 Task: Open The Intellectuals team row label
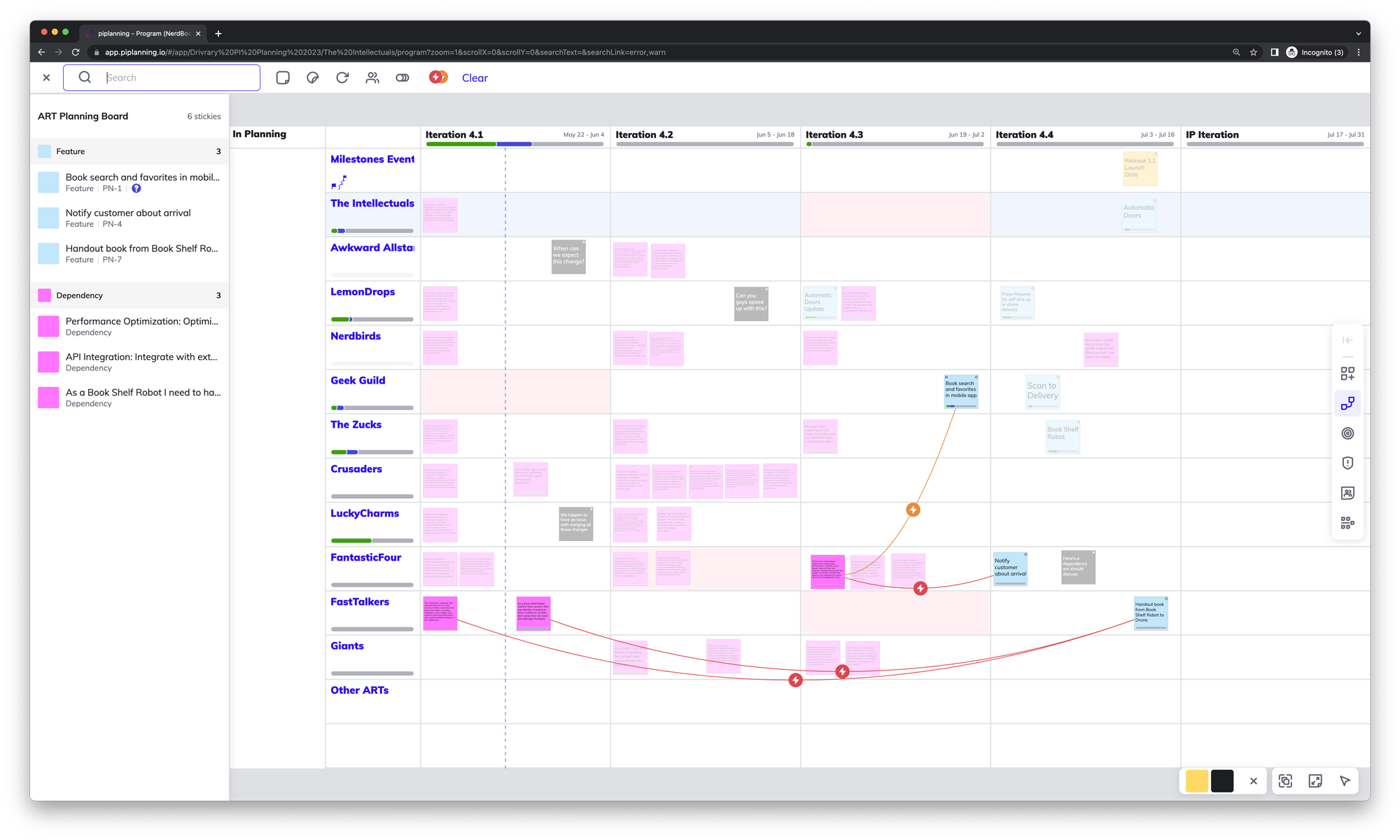coord(372,204)
